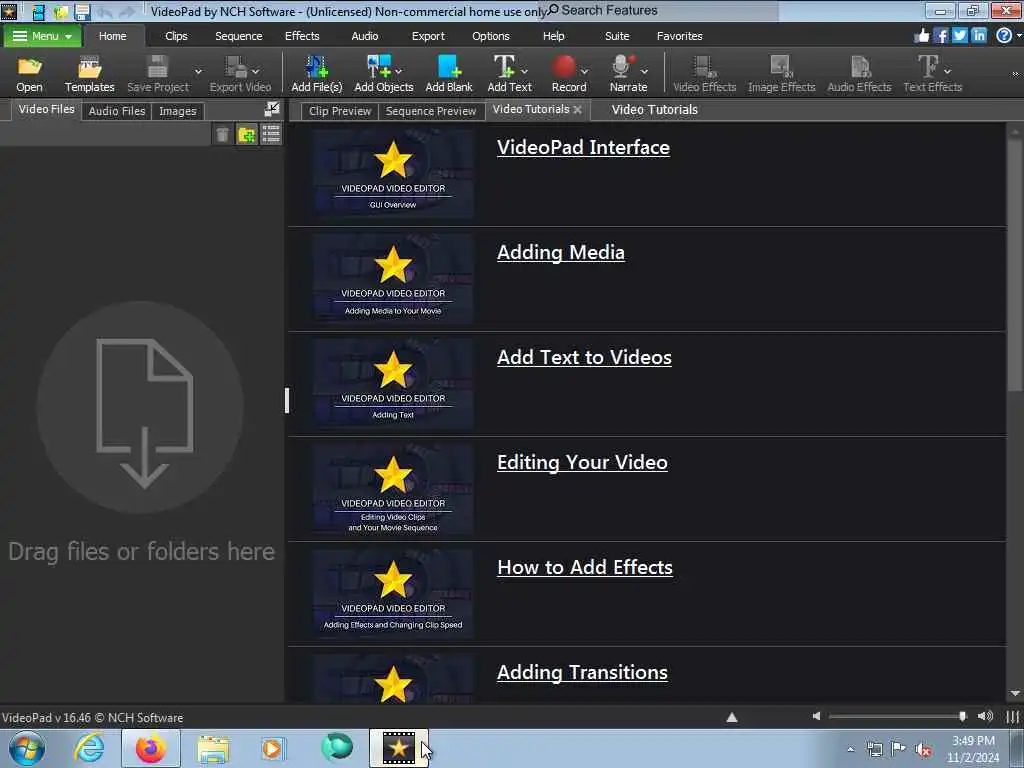Open the VideoPad Interface tutorial link
Screen dimensions: 1024x768
tap(583, 148)
